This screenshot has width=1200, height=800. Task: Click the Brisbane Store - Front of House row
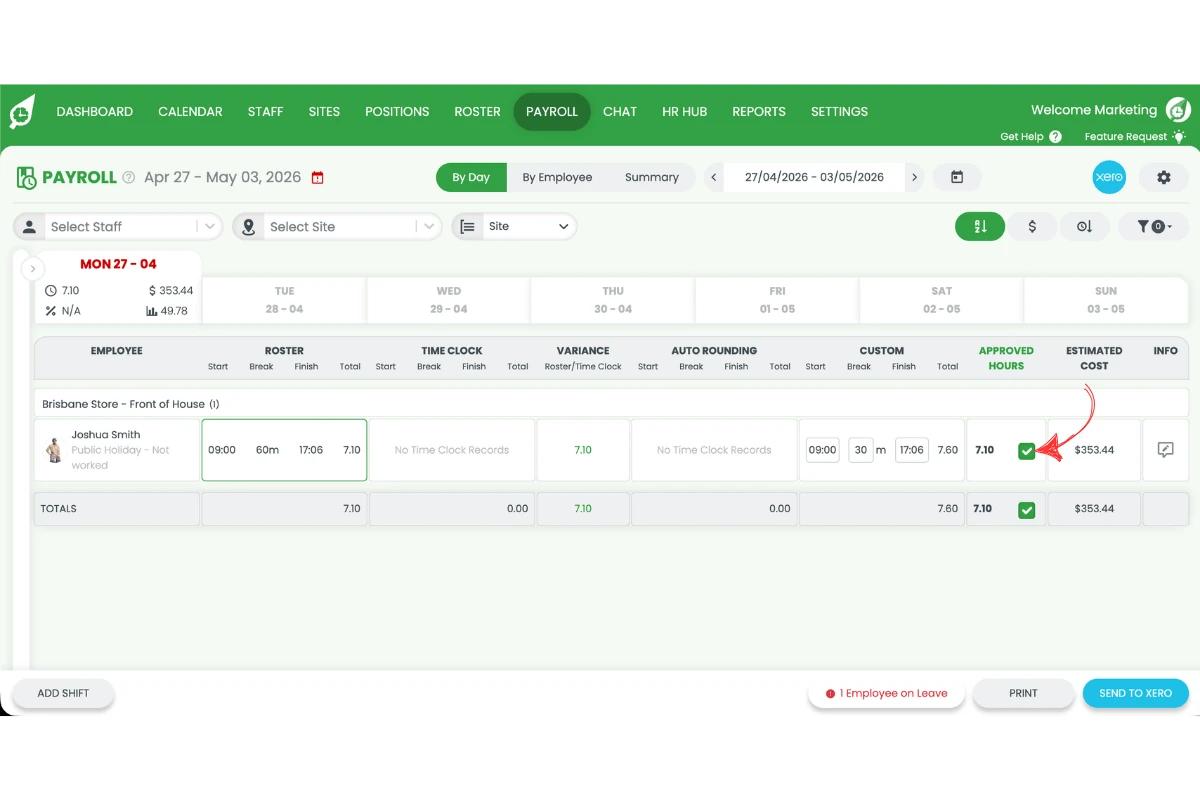pyautogui.click(x=611, y=404)
